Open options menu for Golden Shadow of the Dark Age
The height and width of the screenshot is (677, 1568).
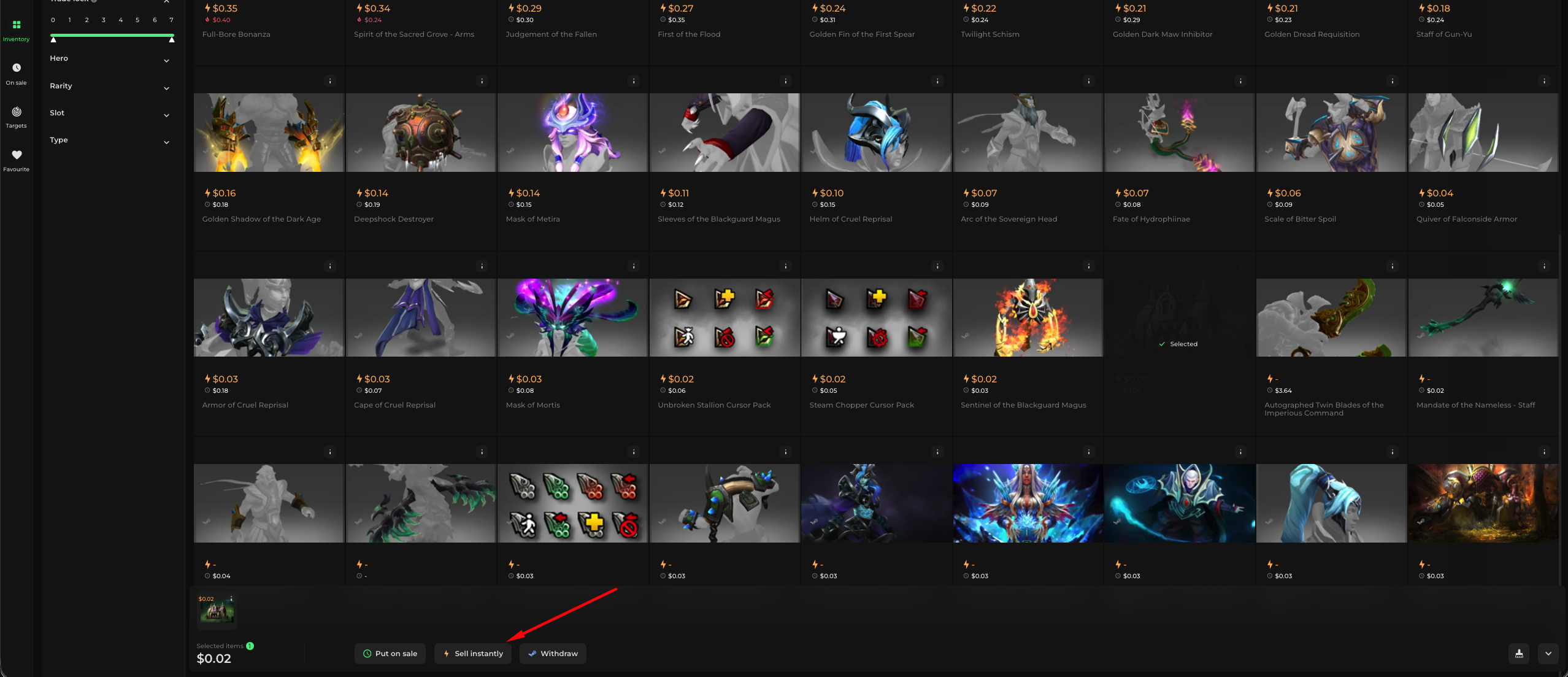point(330,81)
